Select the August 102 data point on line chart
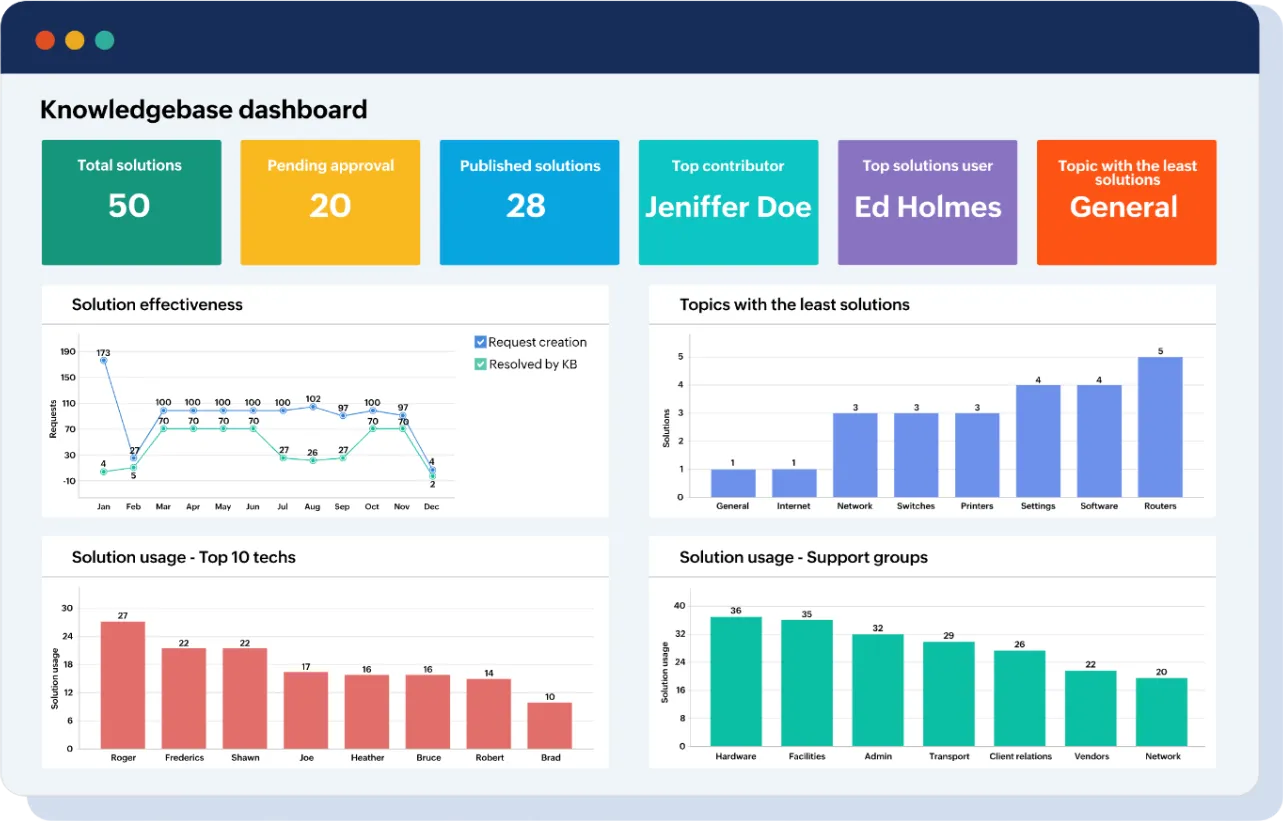 [x=313, y=407]
